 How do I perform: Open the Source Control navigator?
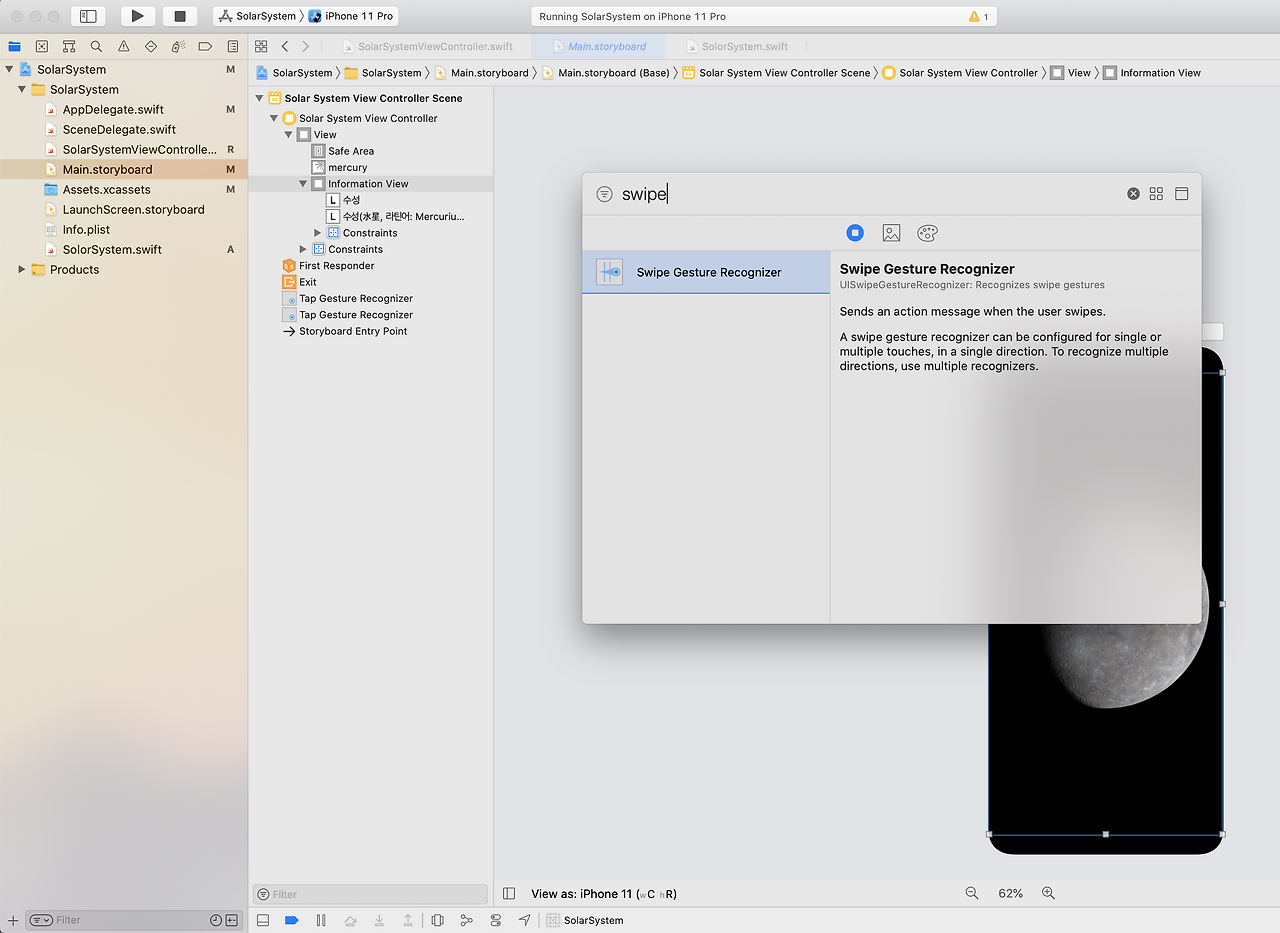point(42,46)
